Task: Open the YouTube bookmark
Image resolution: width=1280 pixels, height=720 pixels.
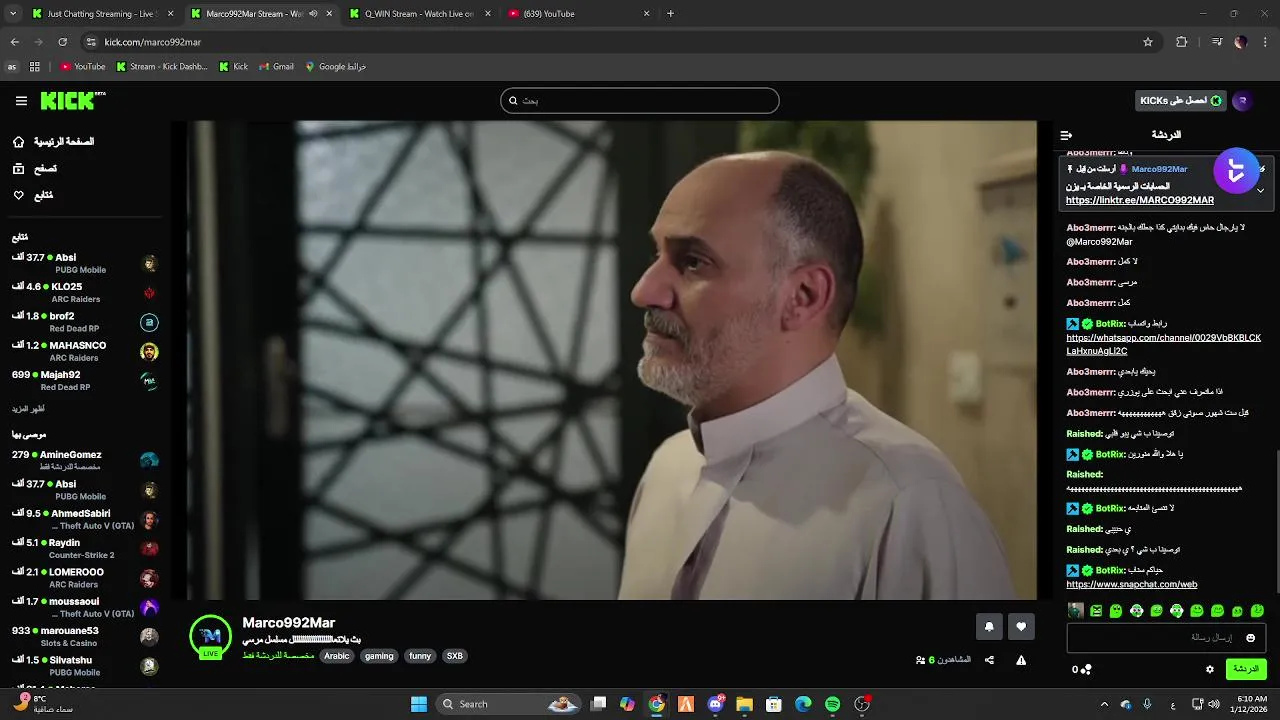Action: point(82,67)
